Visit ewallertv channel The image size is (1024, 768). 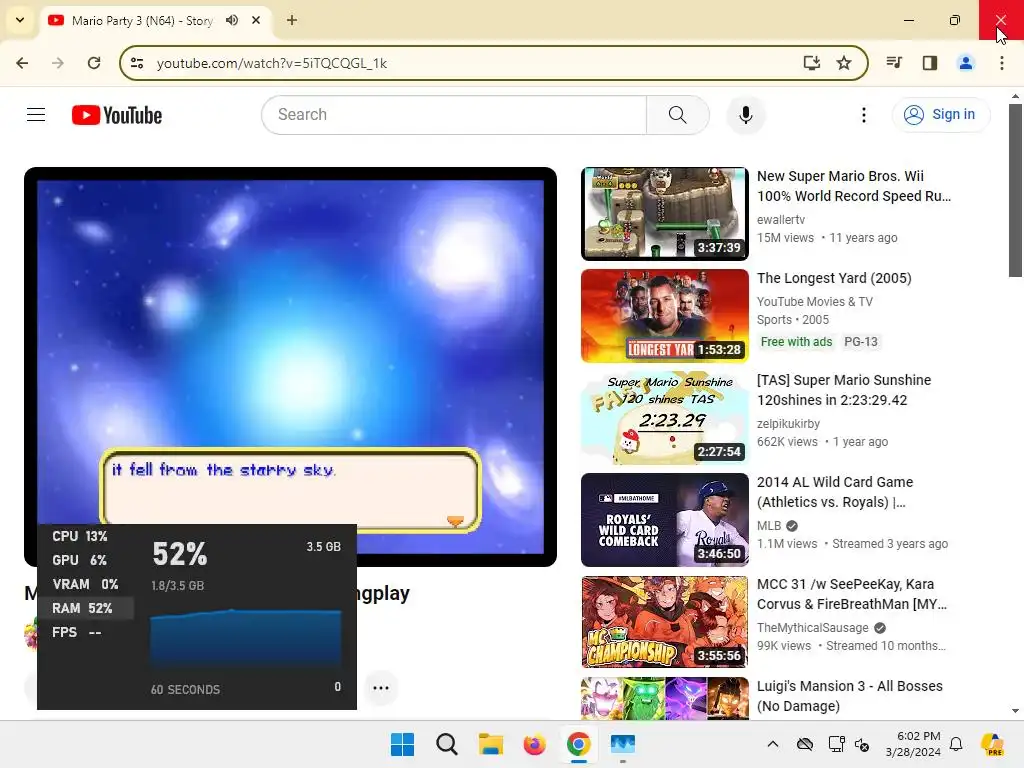pos(780,219)
